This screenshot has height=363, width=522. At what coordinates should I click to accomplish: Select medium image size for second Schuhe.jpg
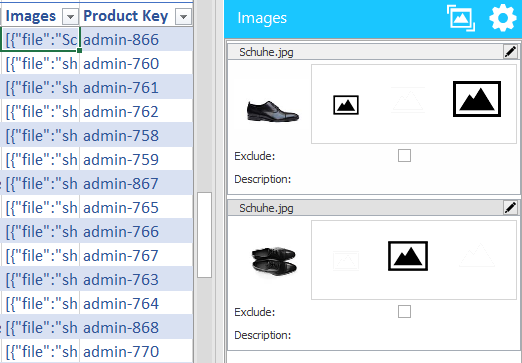[408, 256]
